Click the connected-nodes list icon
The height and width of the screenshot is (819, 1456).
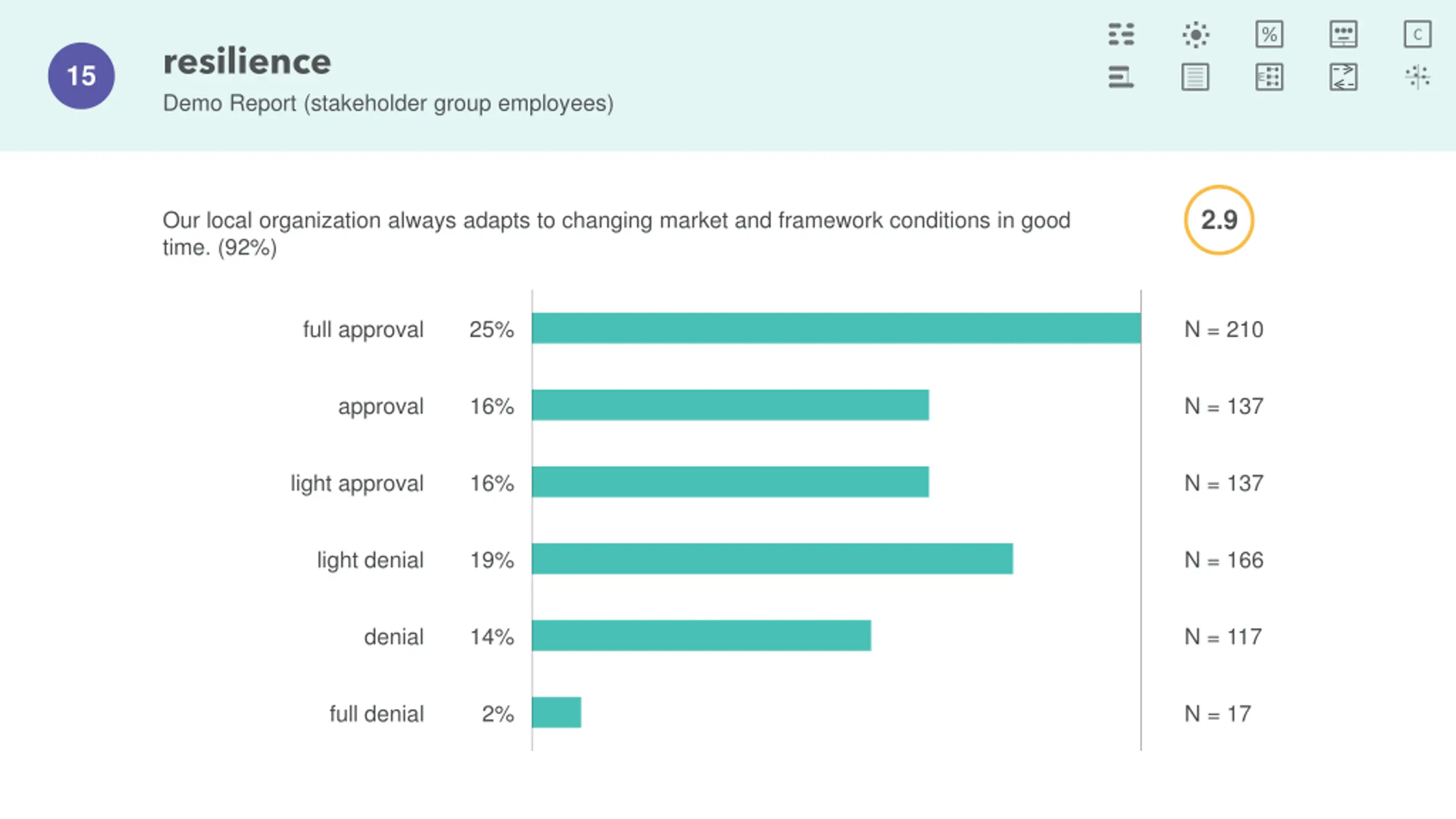1269,77
